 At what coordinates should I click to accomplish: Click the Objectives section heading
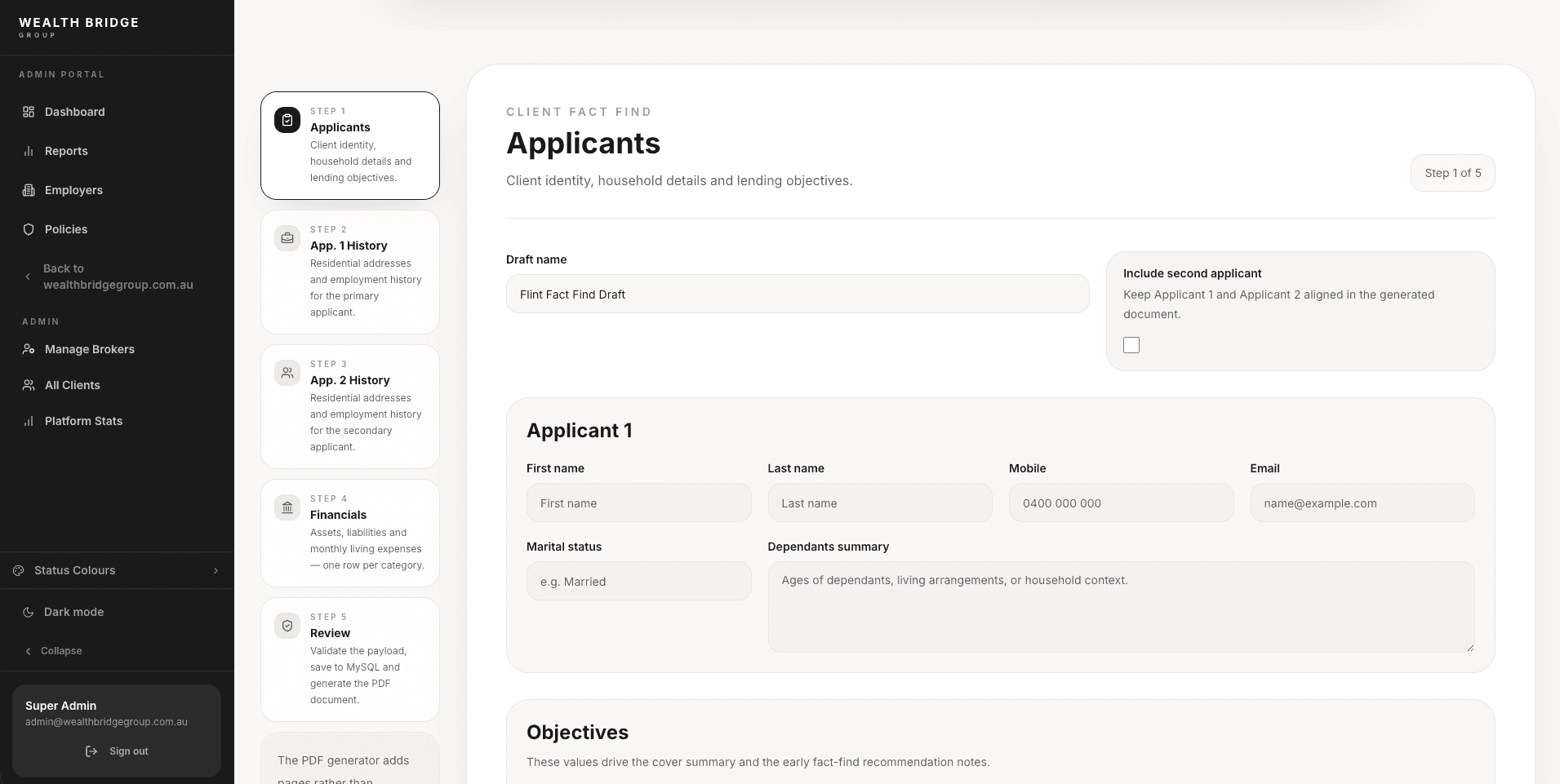577,733
